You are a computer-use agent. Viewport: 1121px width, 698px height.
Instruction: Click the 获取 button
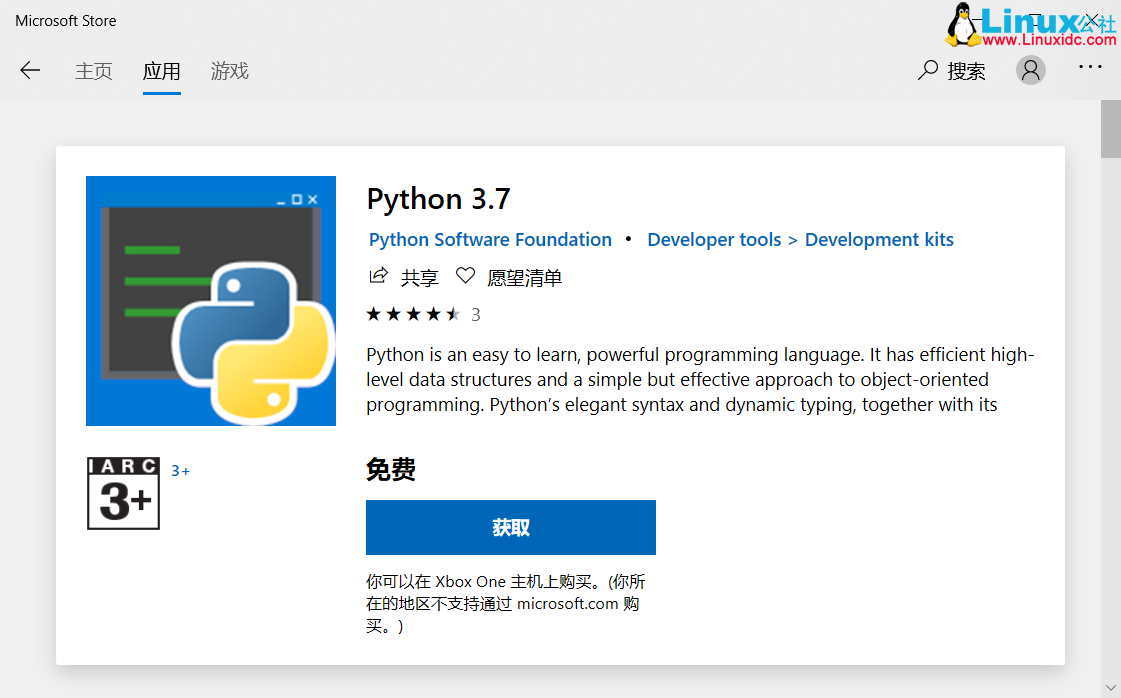[510, 527]
